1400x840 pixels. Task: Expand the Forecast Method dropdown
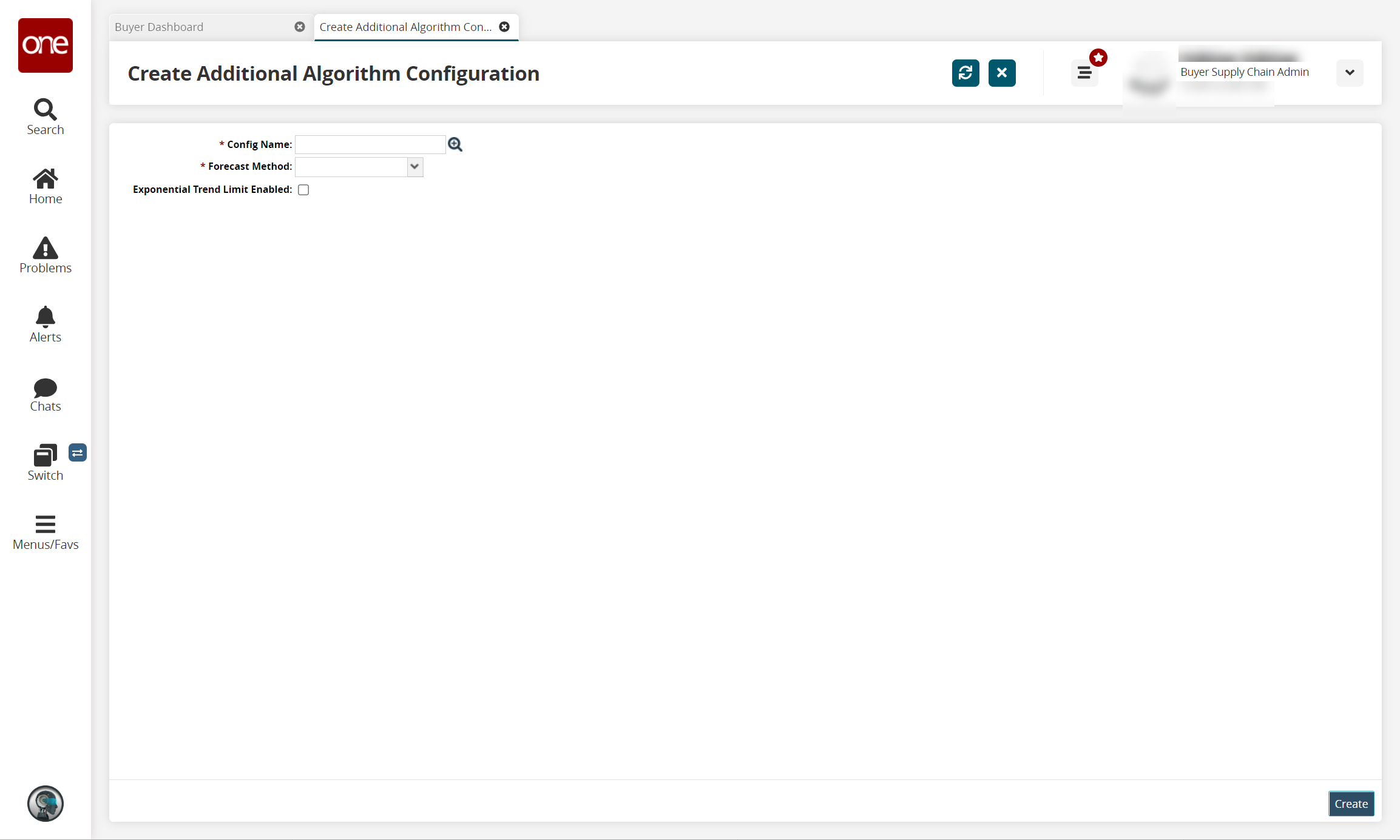tap(414, 167)
